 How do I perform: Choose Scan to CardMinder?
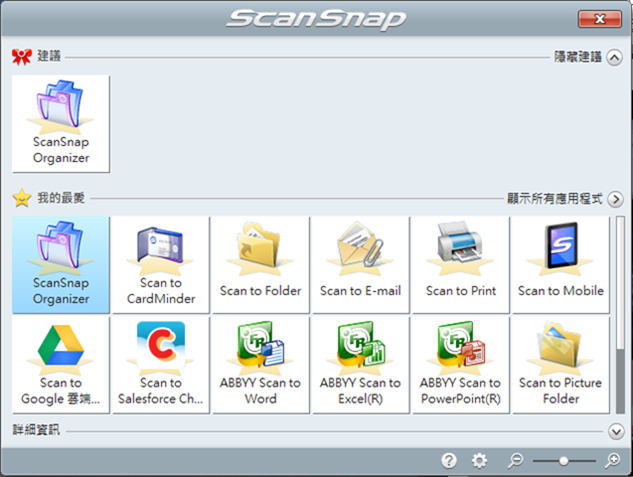coord(161,265)
